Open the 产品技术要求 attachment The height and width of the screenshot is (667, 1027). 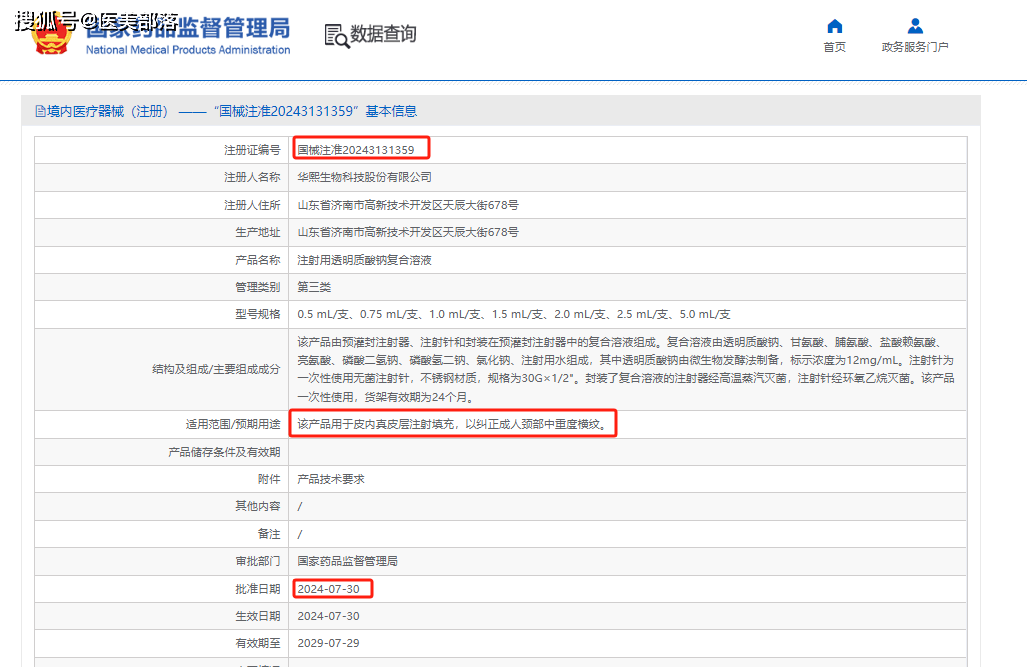(331, 479)
